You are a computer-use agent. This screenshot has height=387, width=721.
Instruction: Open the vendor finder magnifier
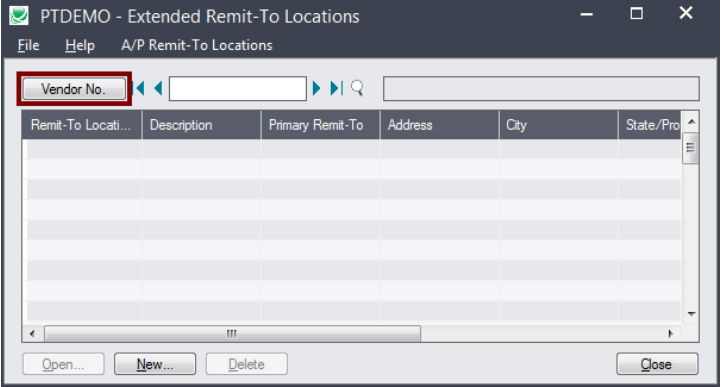357,88
